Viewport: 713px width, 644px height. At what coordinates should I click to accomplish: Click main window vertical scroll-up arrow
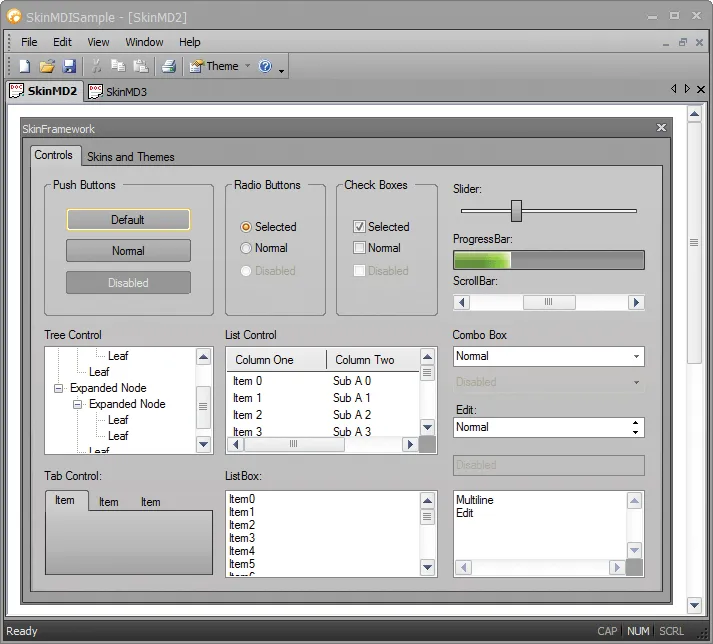tap(694, 114)
